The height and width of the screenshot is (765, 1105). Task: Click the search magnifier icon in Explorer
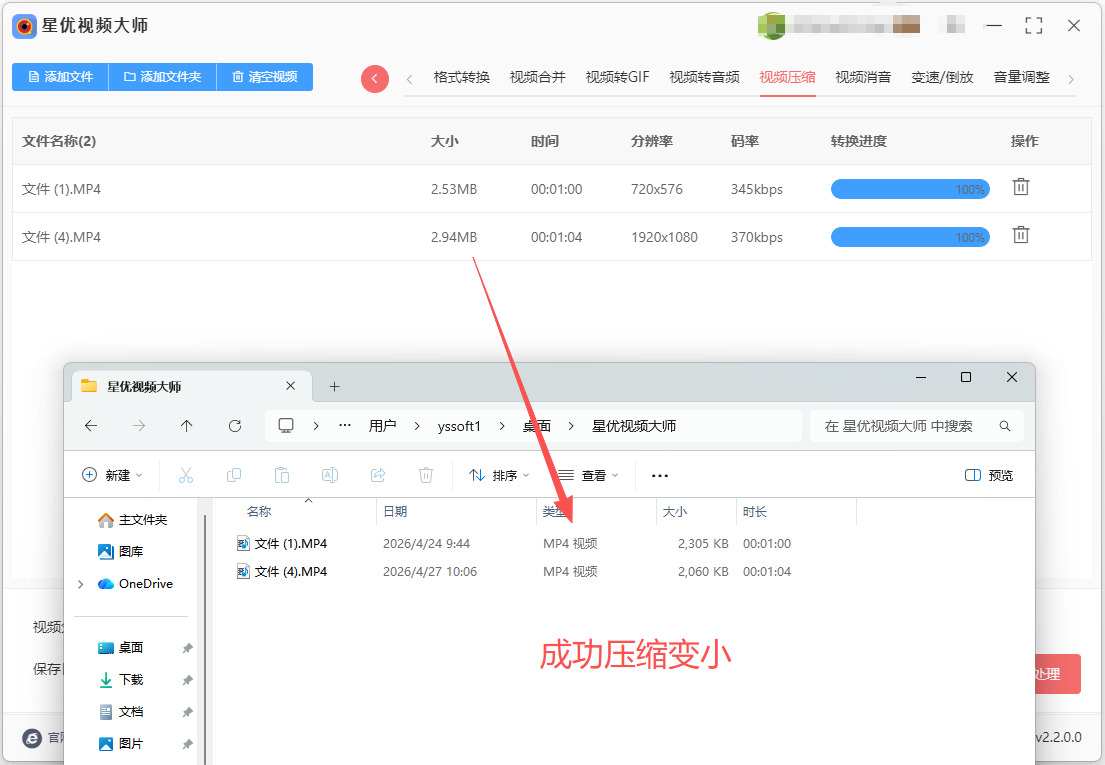pyautogui.click(x=1005, y=426)
